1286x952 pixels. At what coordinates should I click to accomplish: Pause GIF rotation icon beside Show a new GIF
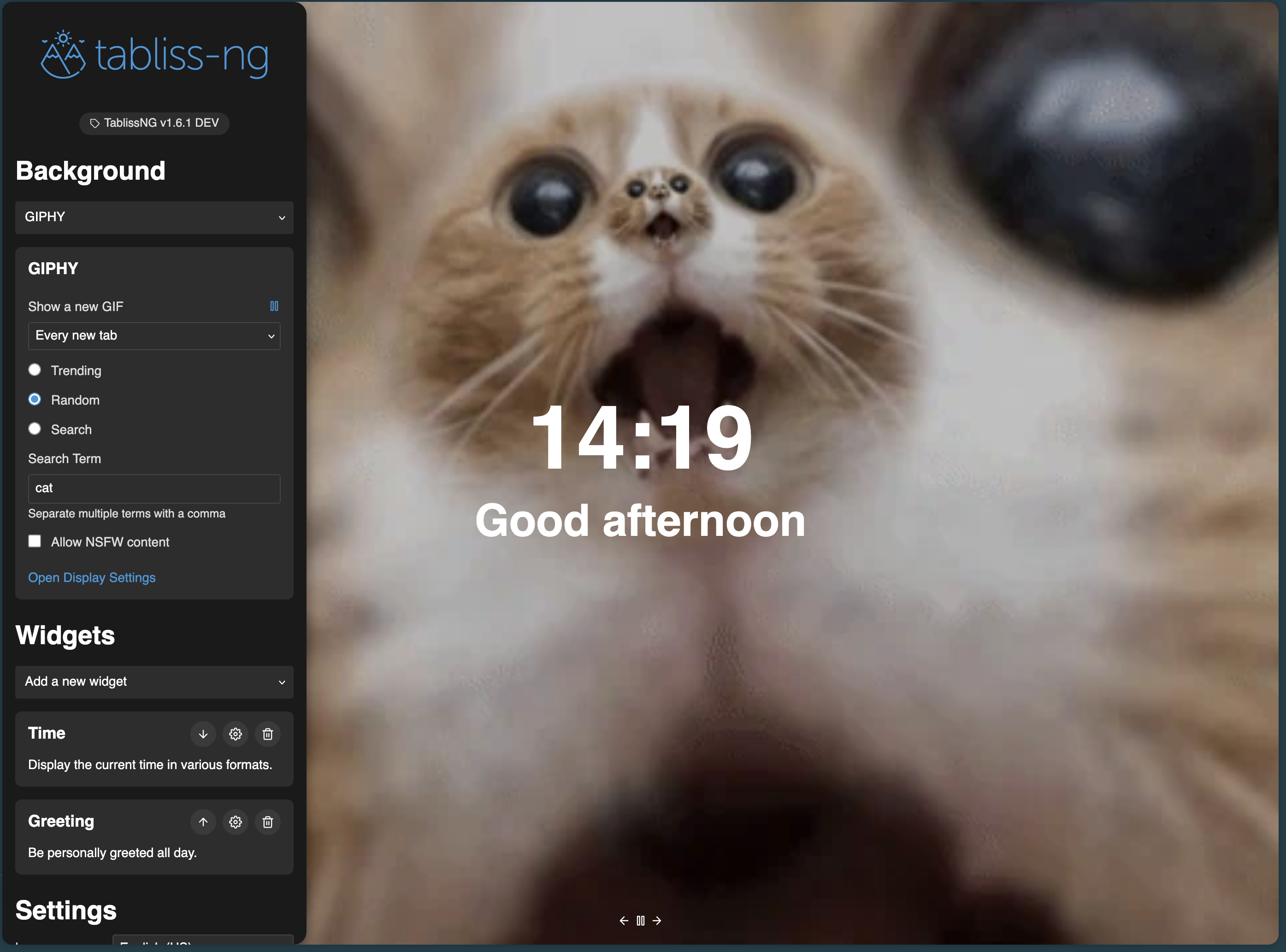tap(274, 306)
